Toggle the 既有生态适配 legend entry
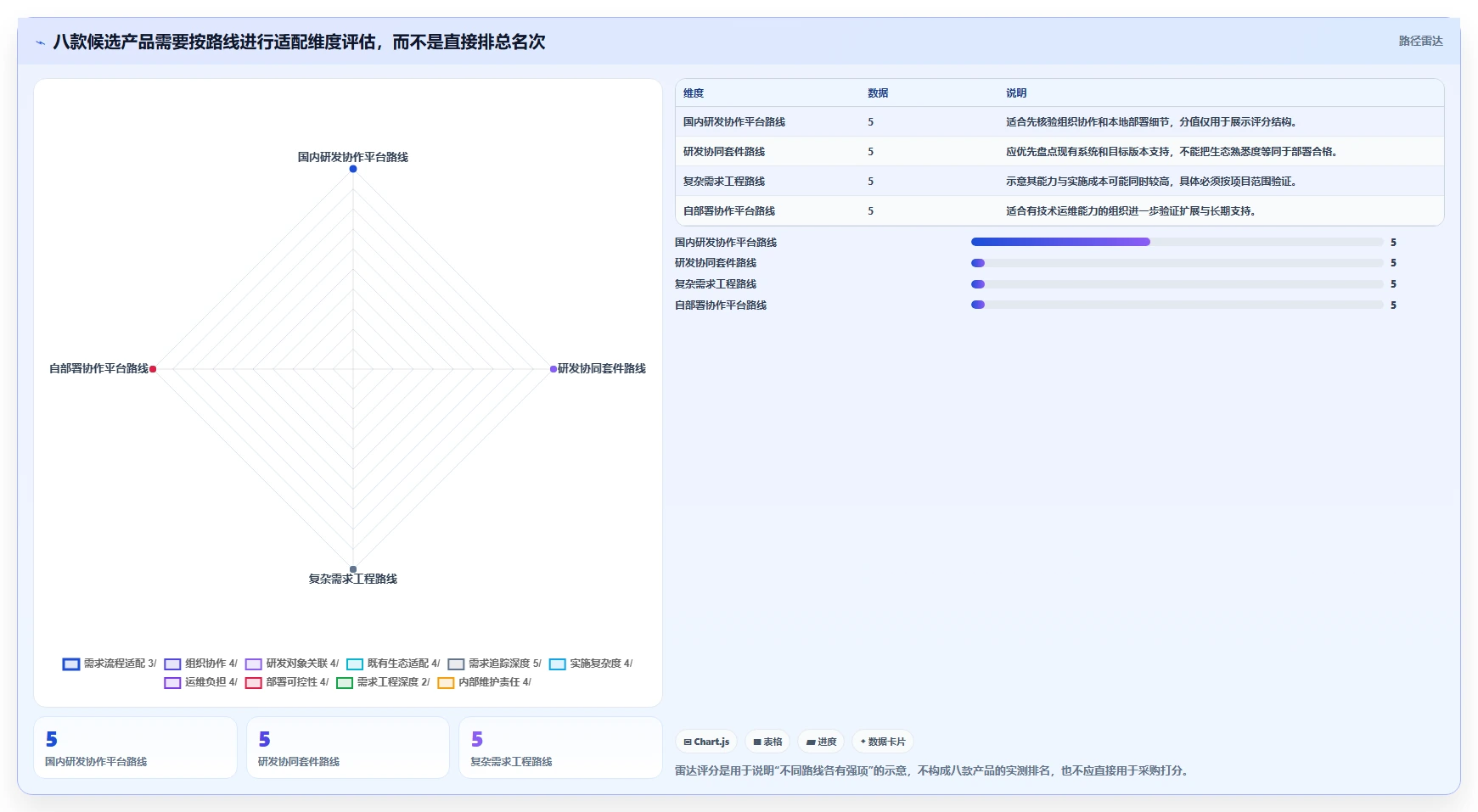The height and width of the screenshot is (812, 1478). click(x=393, y=664)
